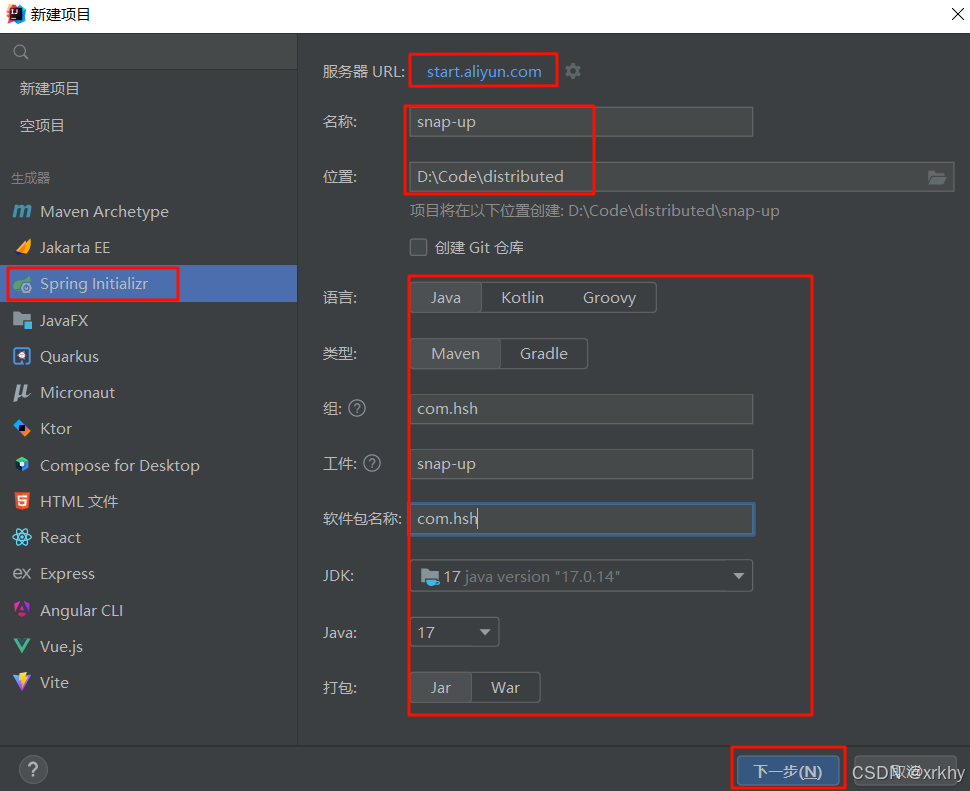
Task: Expand the JDK dropdown arrow
Action: (738, 576)
